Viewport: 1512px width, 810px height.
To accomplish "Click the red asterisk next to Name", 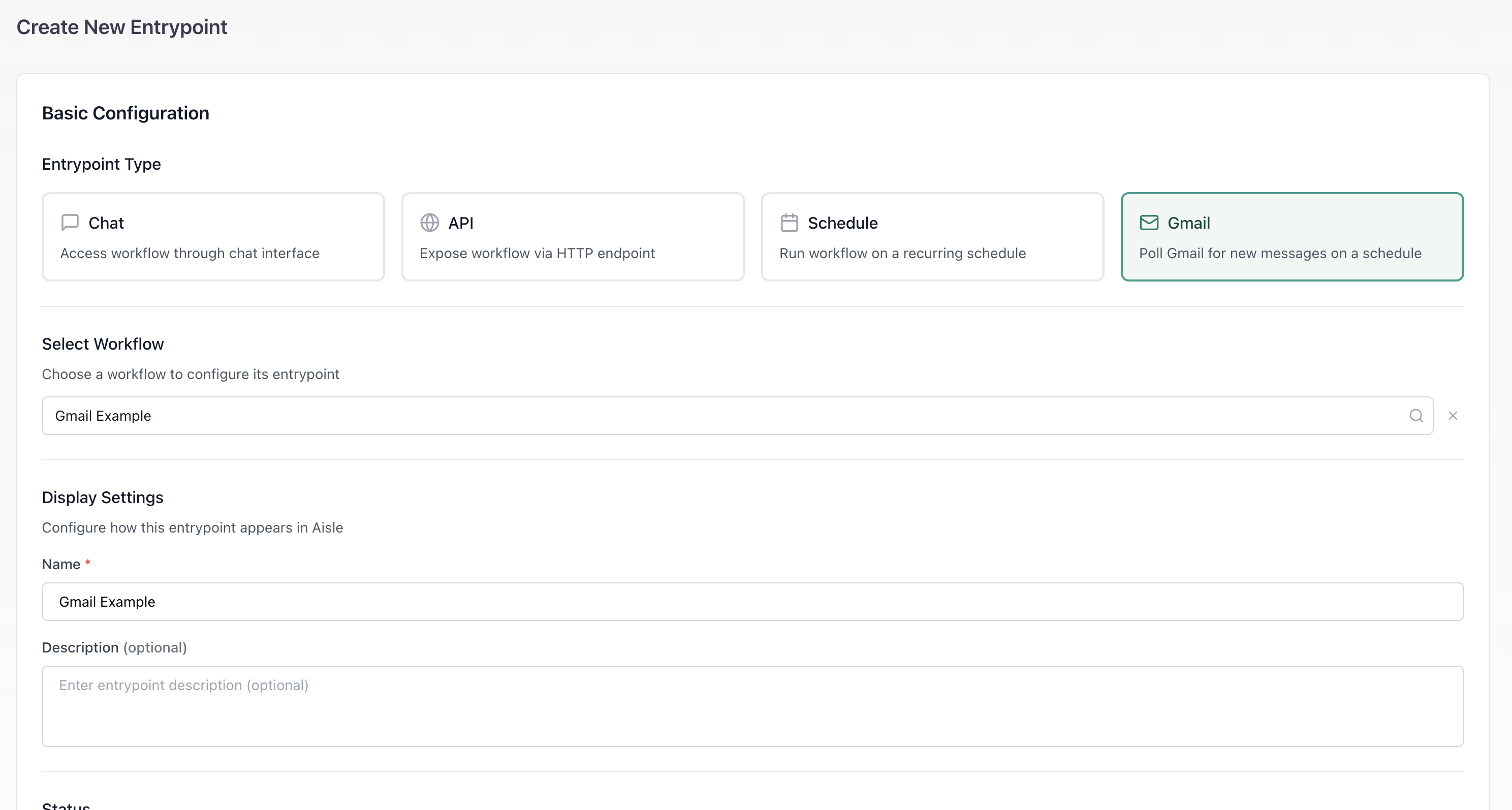I will tap(88, 563).
